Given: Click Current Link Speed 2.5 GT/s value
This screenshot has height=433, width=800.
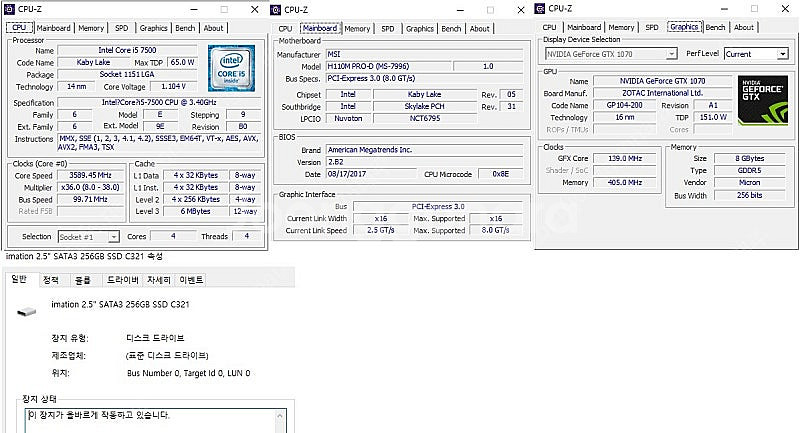Looking at the screenshot, I should pos(381,231).
